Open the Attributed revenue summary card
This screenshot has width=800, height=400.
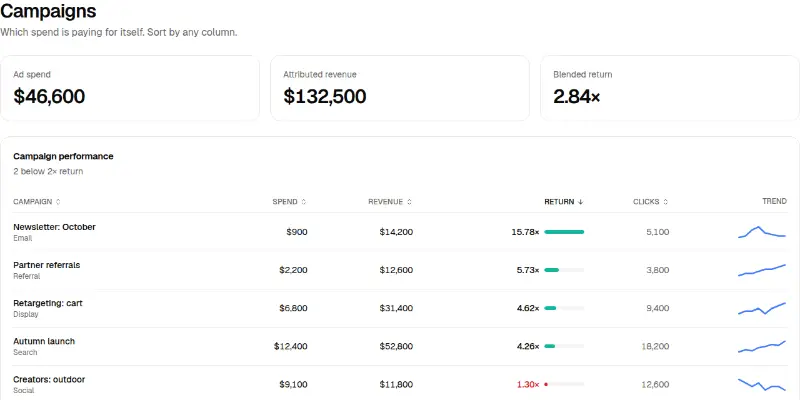click(399, 88)
